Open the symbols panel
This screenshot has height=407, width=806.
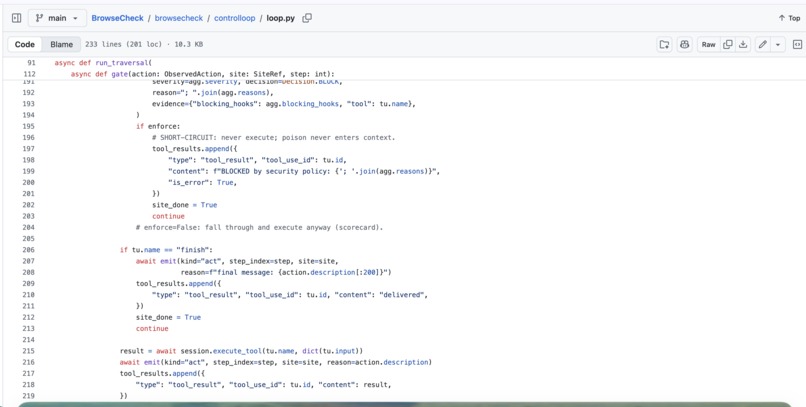(x=797, y=45)
